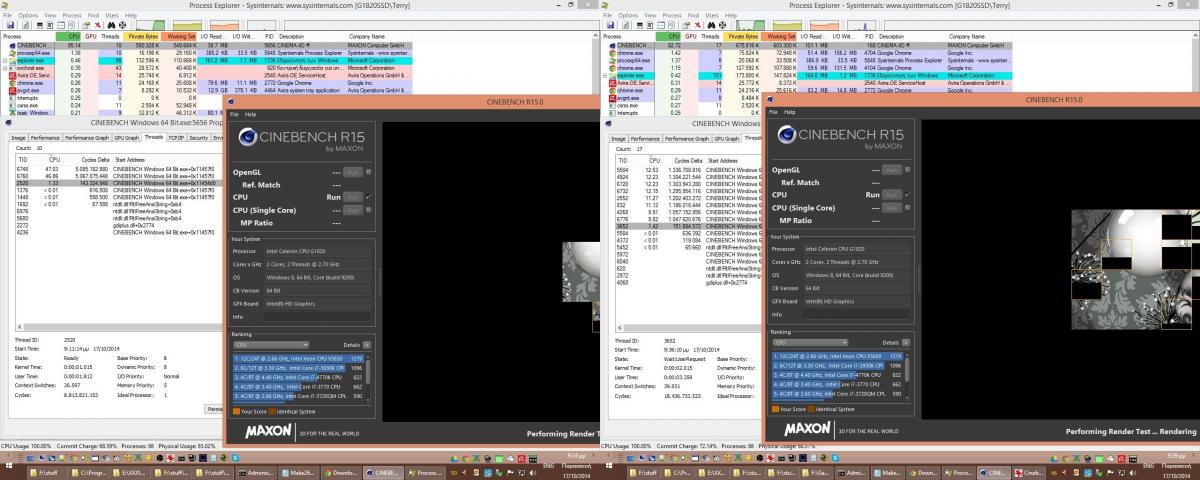Viewport: 1200px width, 480px height.
Task: Open the CINEBE... taskbar item on left taskbar
Action: [384, 472]
